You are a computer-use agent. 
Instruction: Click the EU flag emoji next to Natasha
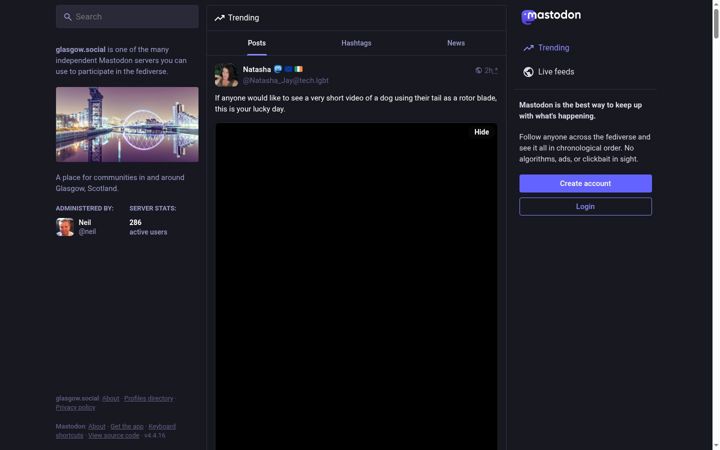point(288,69)
